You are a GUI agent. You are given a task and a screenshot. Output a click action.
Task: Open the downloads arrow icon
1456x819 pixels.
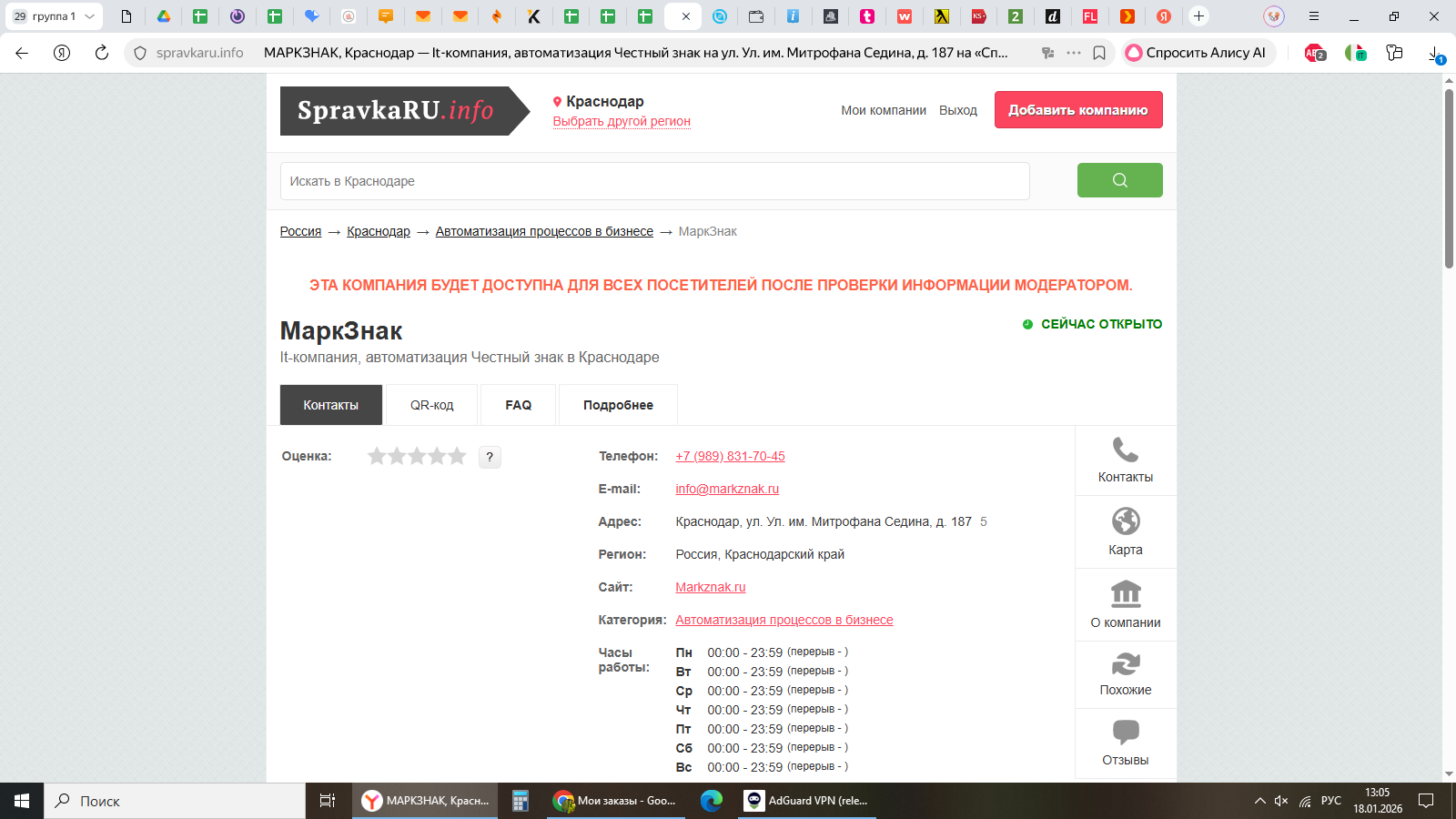[x=1435, y=53]
